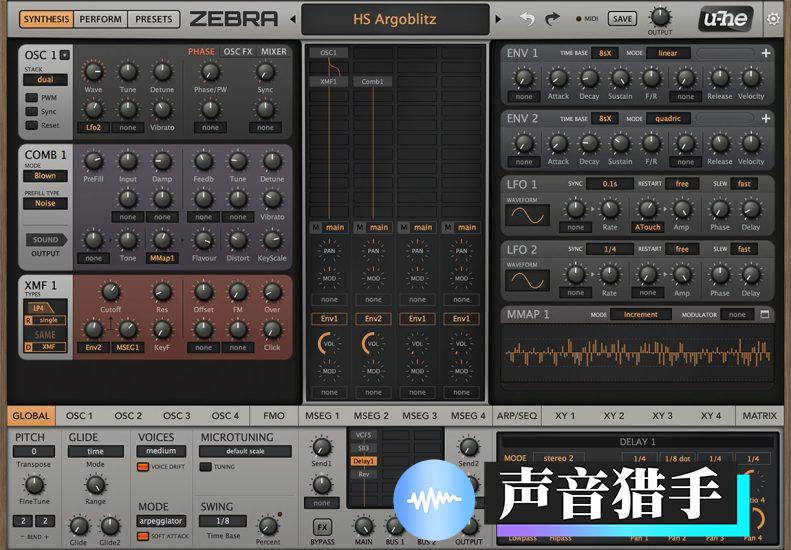Click the Env2 volume source on the second lane
The width and height of the screenshot is (791, 550).
(373, 318)
